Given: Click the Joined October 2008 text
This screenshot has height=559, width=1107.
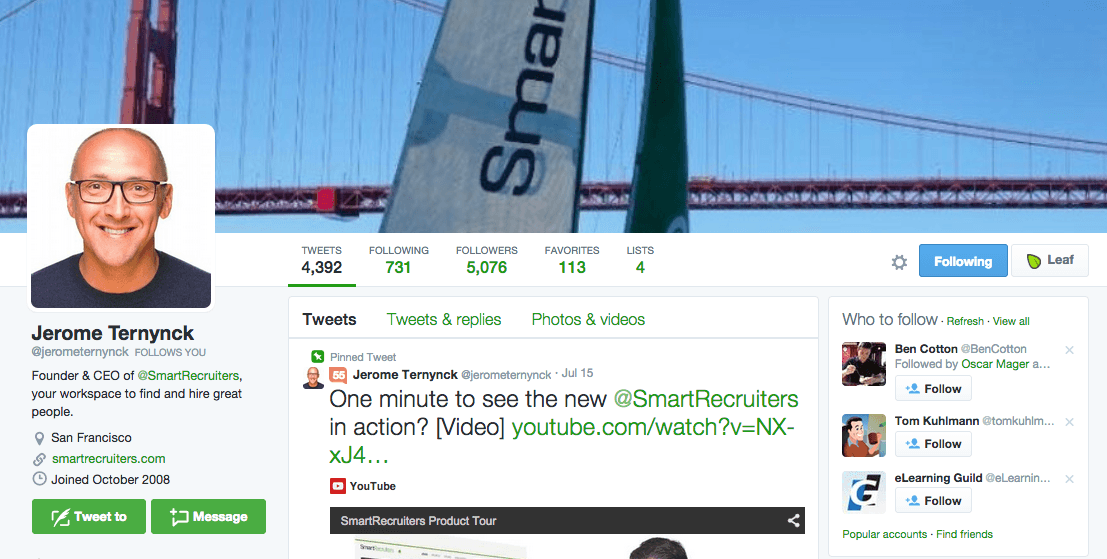Looking at the screenshot, I should pyautogui.click(x=110, y=479).
